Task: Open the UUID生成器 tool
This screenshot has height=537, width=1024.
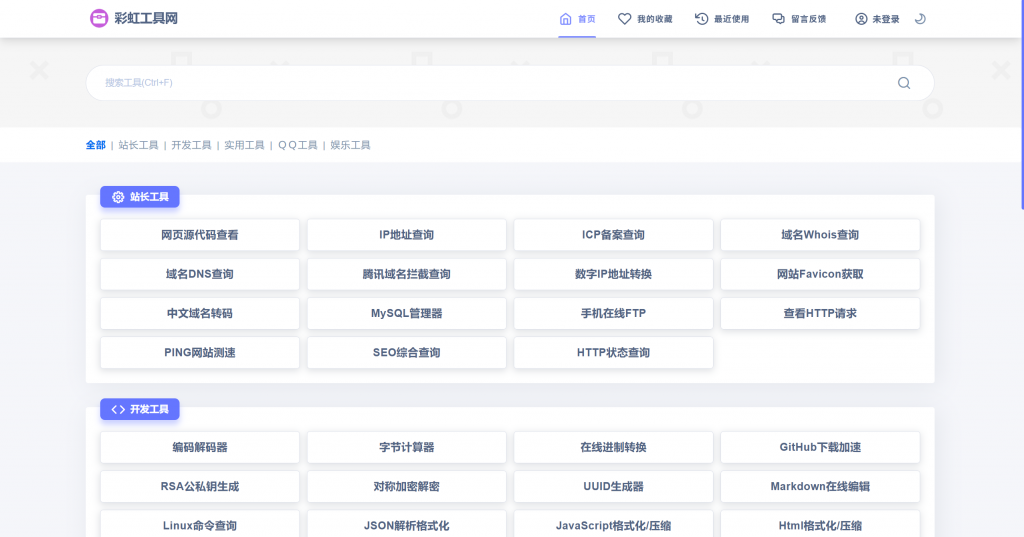Action: coord(613,487)
